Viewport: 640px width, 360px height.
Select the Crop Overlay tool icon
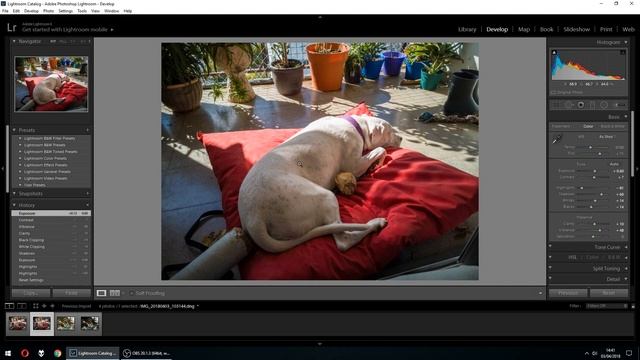[556, 105]
